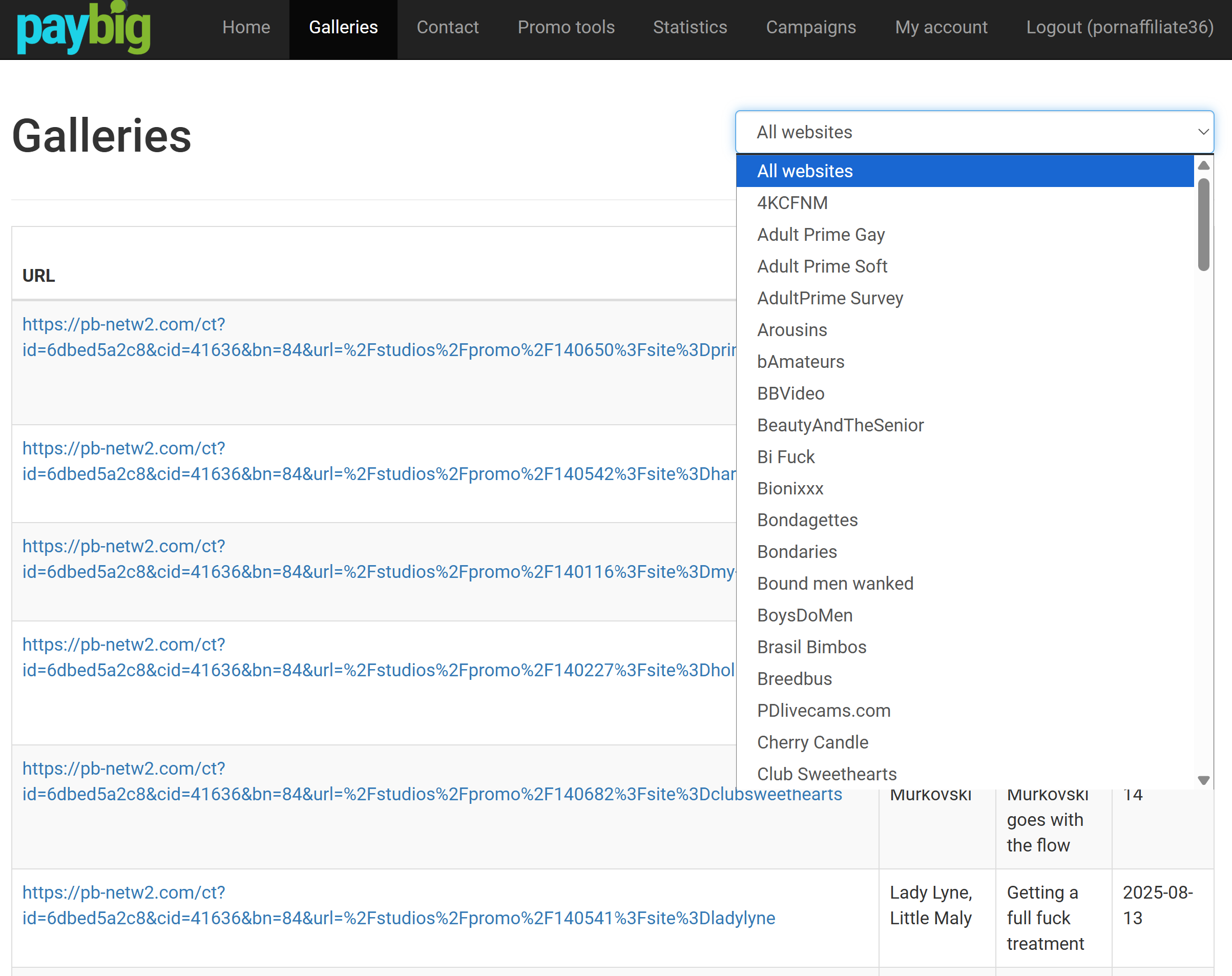This screenshot has height=976, width=1232.
Task: Choose BeautyAndTheSenior option
Action: point(965,425)
